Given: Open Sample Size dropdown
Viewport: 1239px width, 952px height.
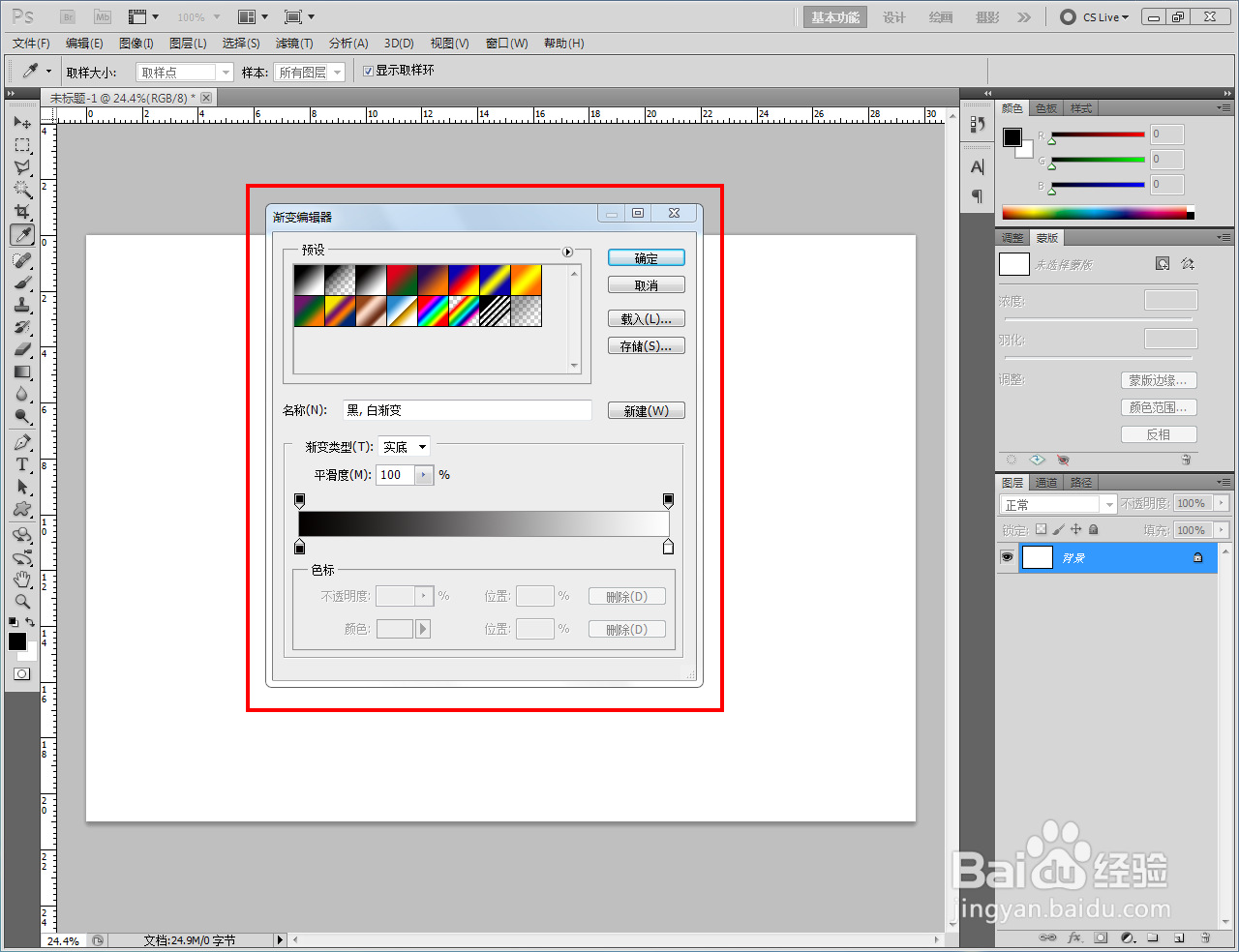Looking at the screenshot, I should [x=185, y=72].
